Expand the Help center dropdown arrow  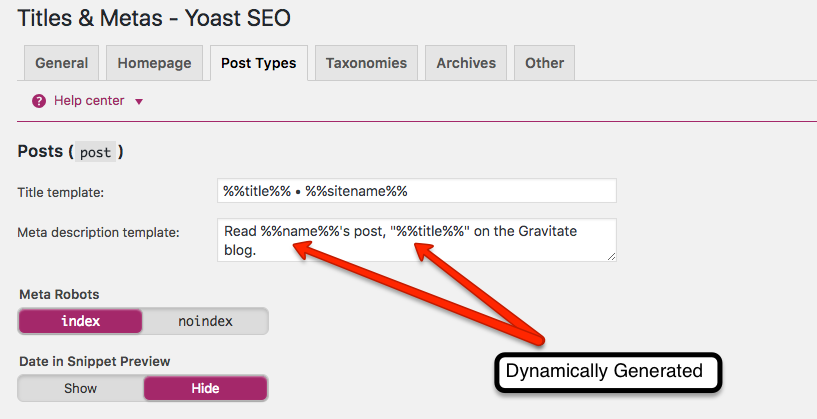(139, 102)
